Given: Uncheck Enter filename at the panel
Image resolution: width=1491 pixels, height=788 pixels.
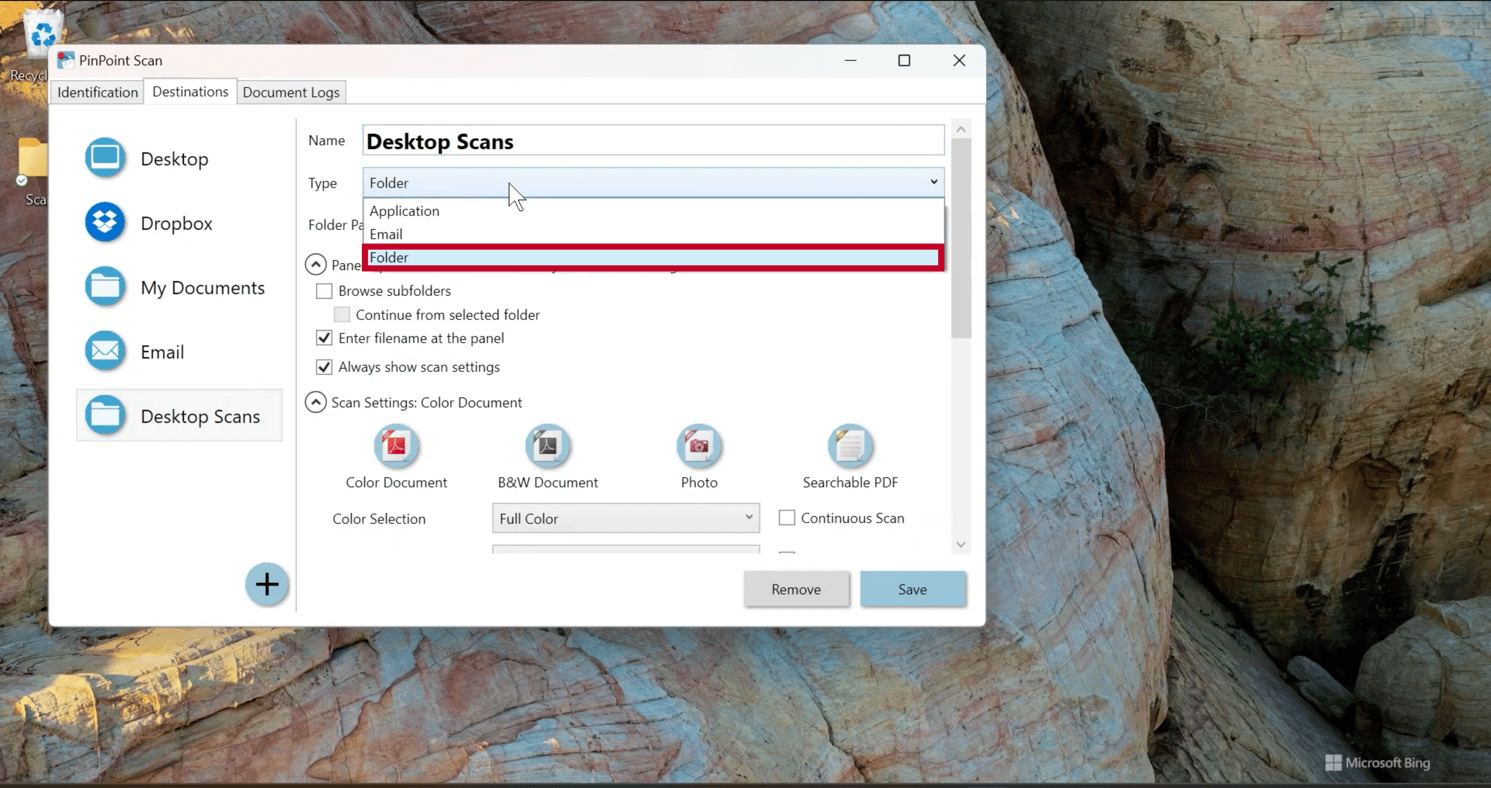Looking at the screenshot, I should 324,338.
